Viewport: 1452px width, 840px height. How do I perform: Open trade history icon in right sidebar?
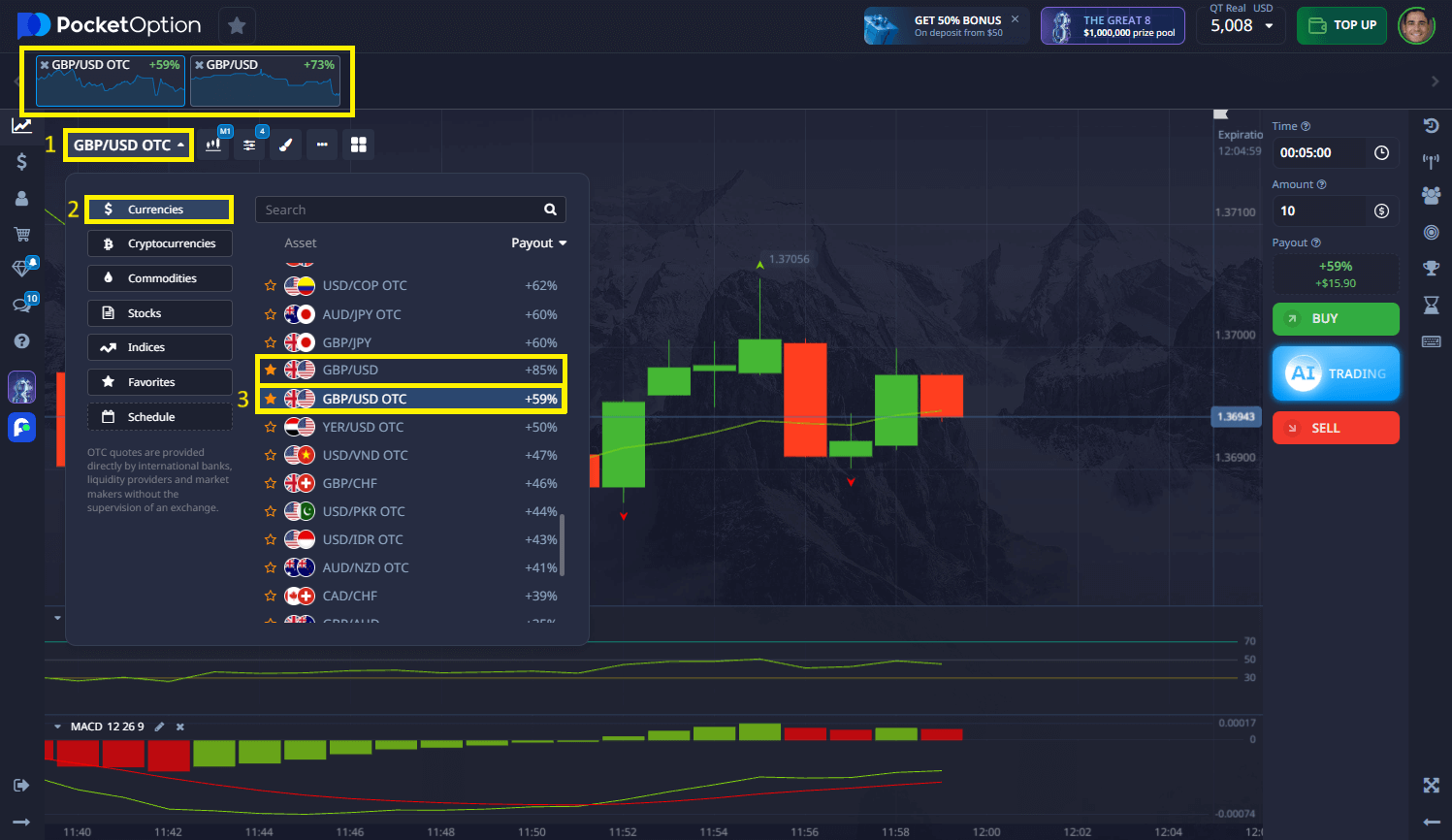tap(1431, 125)
